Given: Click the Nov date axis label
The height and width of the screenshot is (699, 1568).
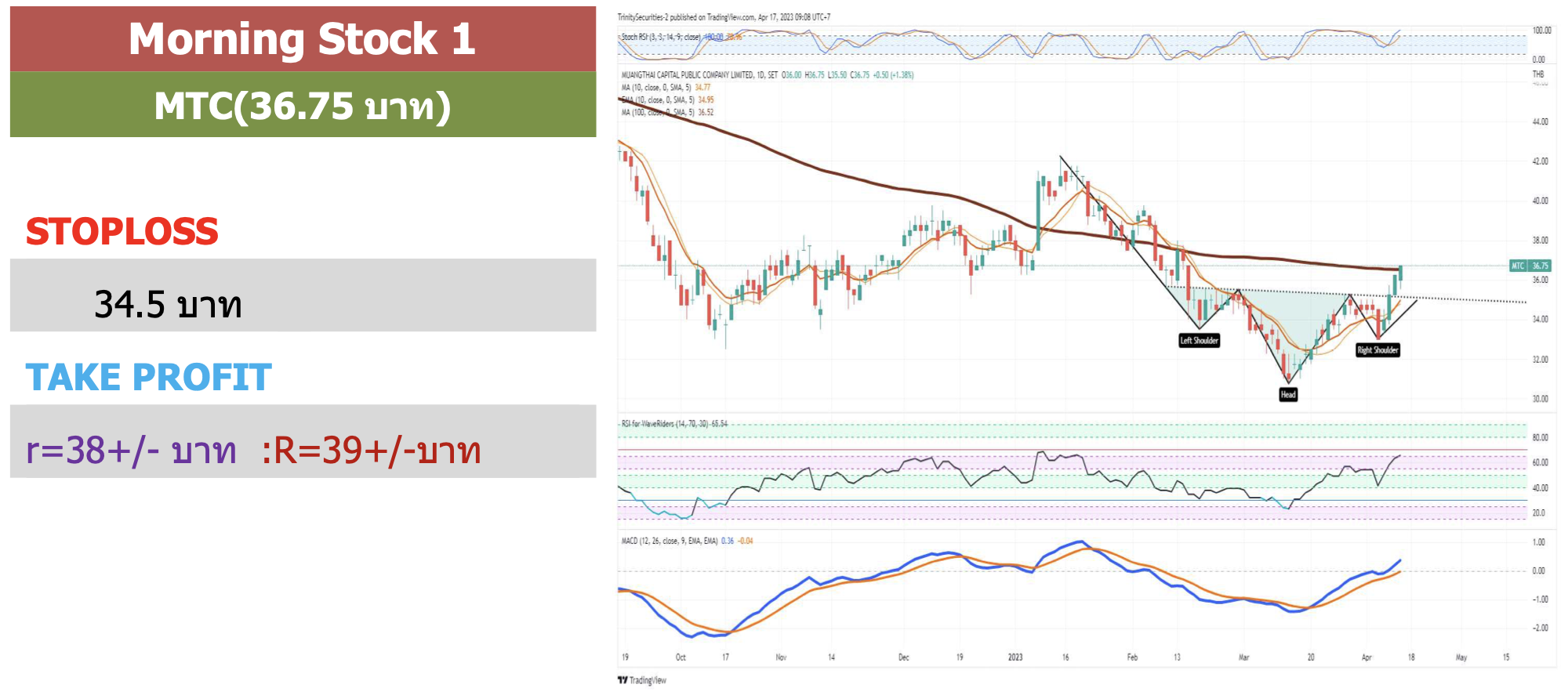Looking at the screenshot, I should click(781, 657).
